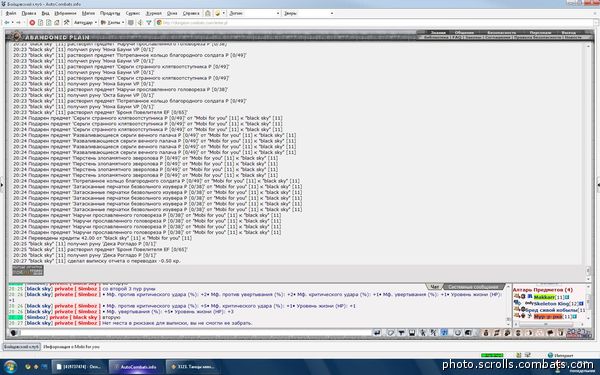Select player Skeleton King in the user list

pyautogui.click(x=552, y=303)
